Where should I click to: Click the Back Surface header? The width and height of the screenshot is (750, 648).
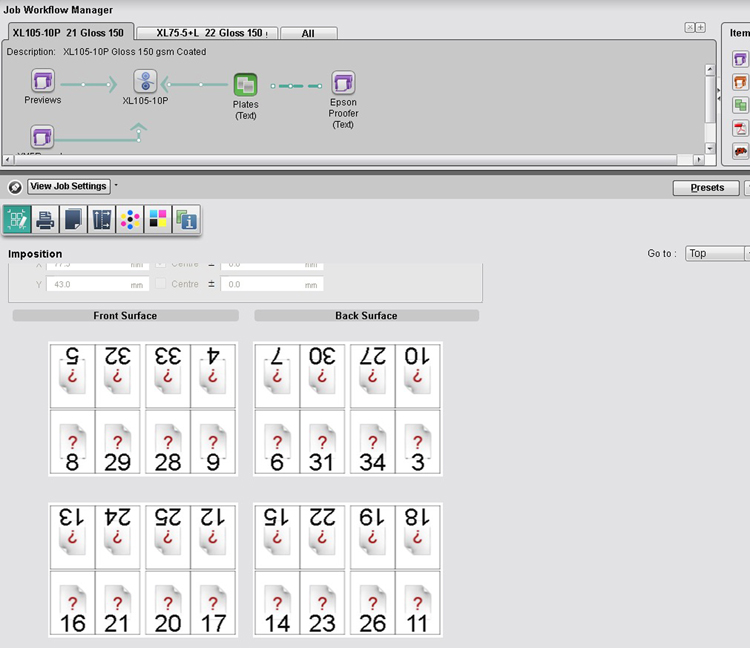tap(366, 316)
